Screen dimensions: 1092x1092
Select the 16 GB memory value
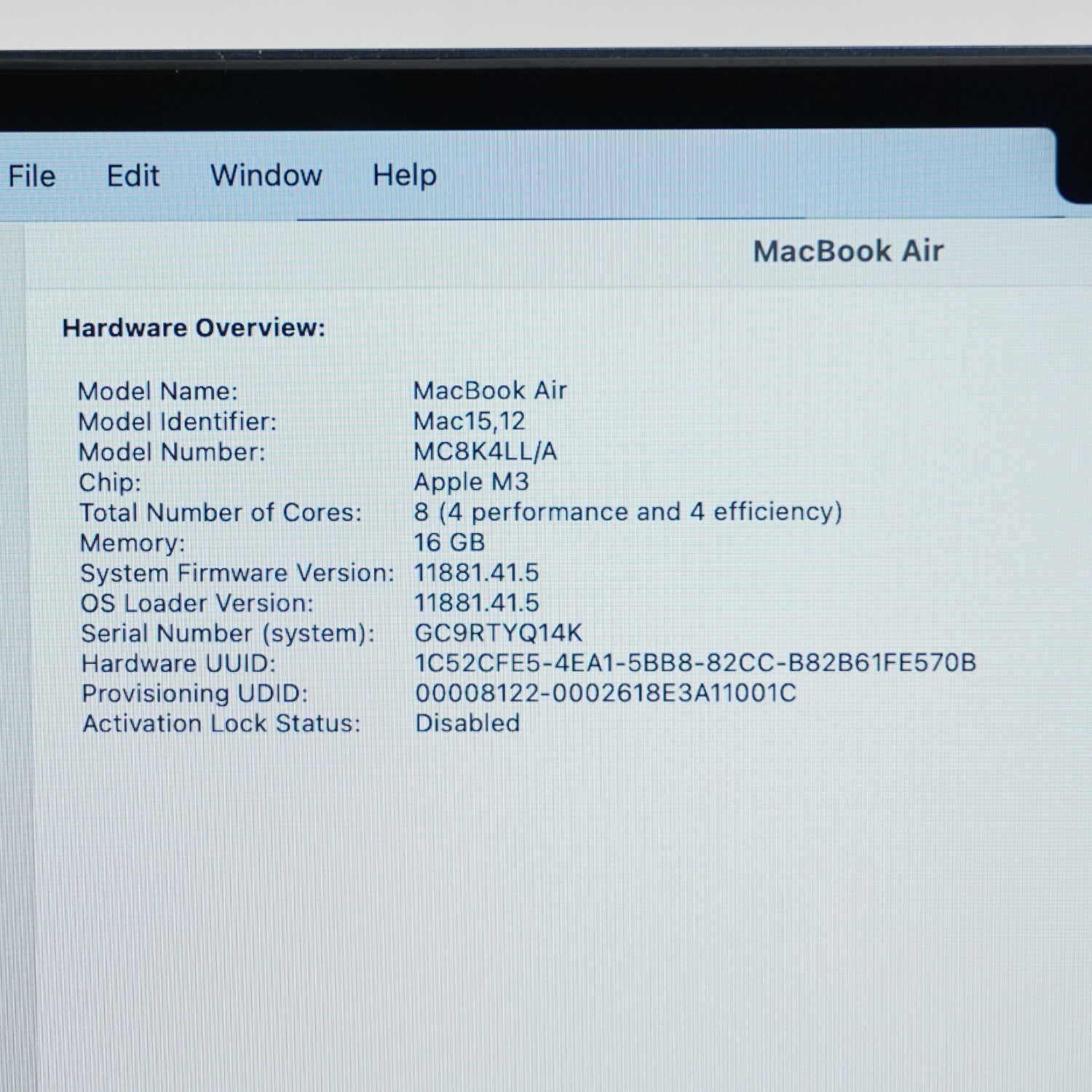pyautogui.click(x=449, y=542)
